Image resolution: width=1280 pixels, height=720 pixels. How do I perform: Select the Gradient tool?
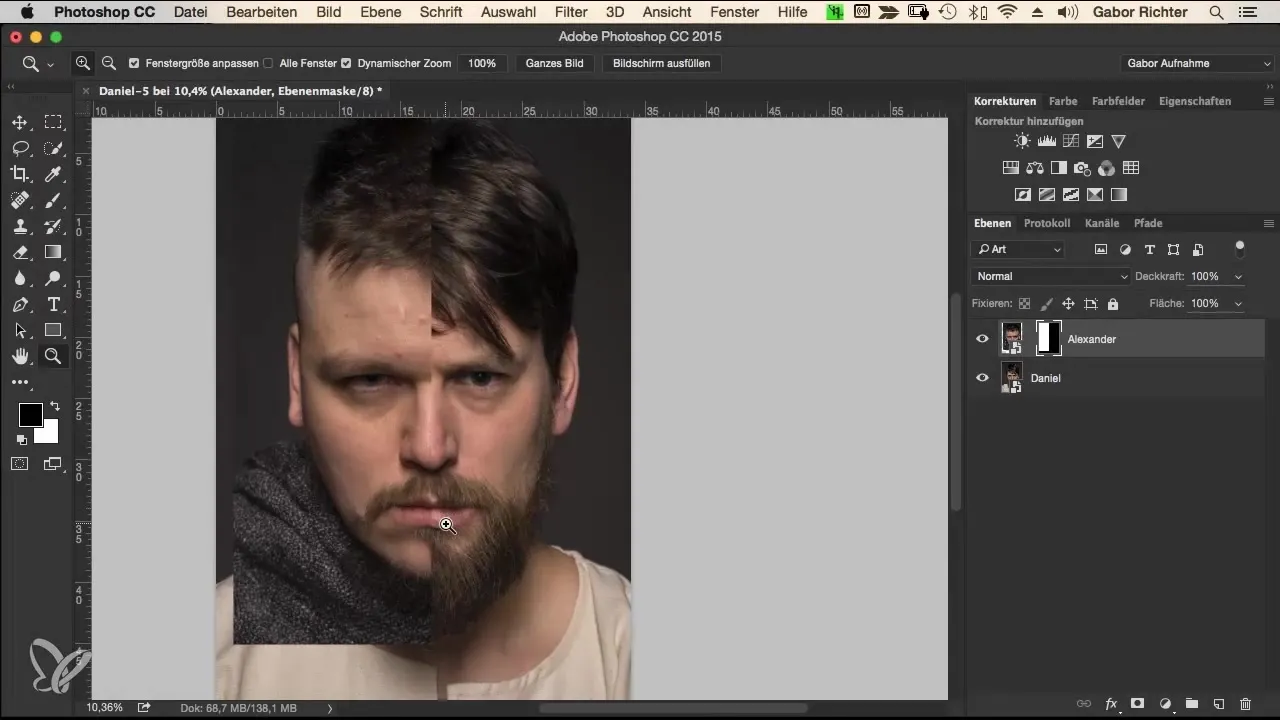point(53,252)
